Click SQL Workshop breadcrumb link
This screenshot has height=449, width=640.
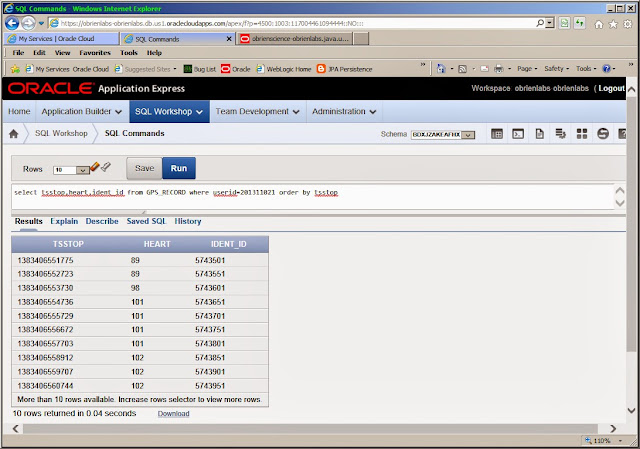point(61,133)
